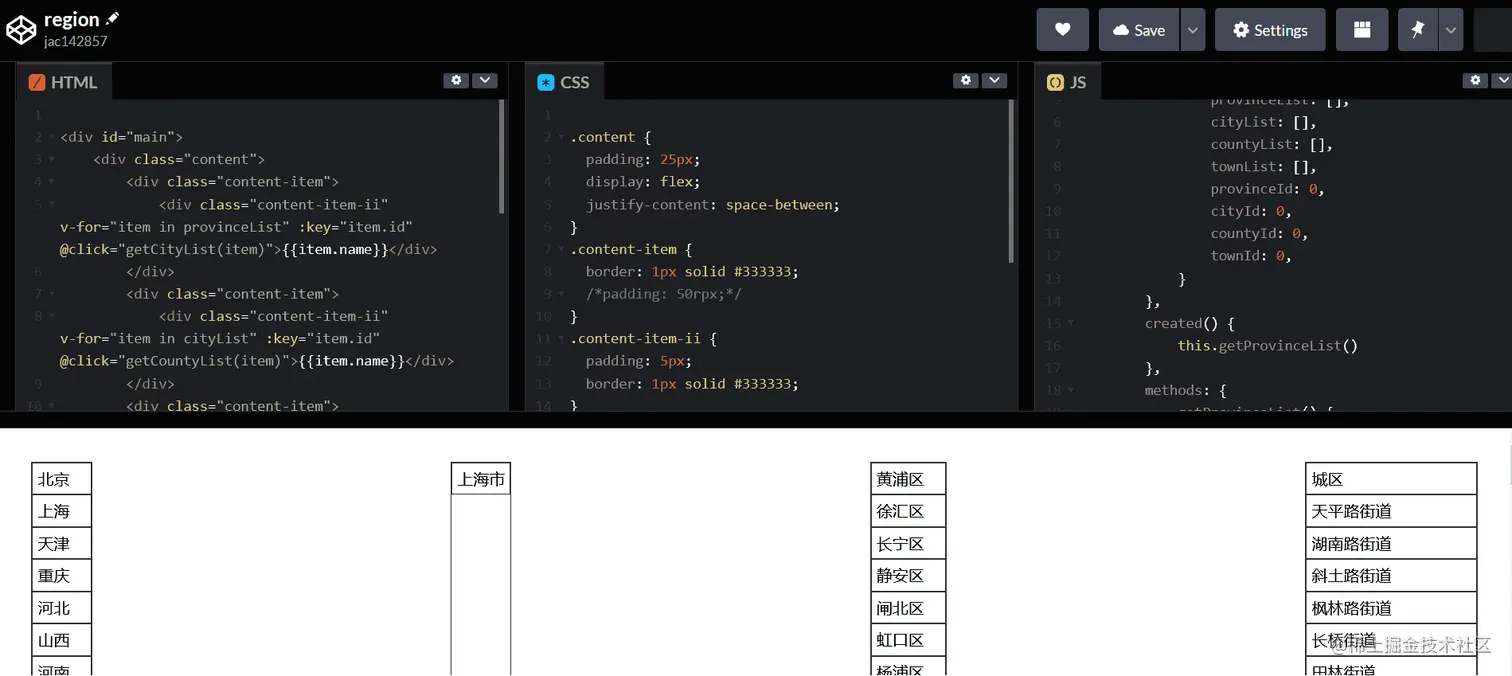
Task: Select county 虹口区
Action: tap(908, 640)
